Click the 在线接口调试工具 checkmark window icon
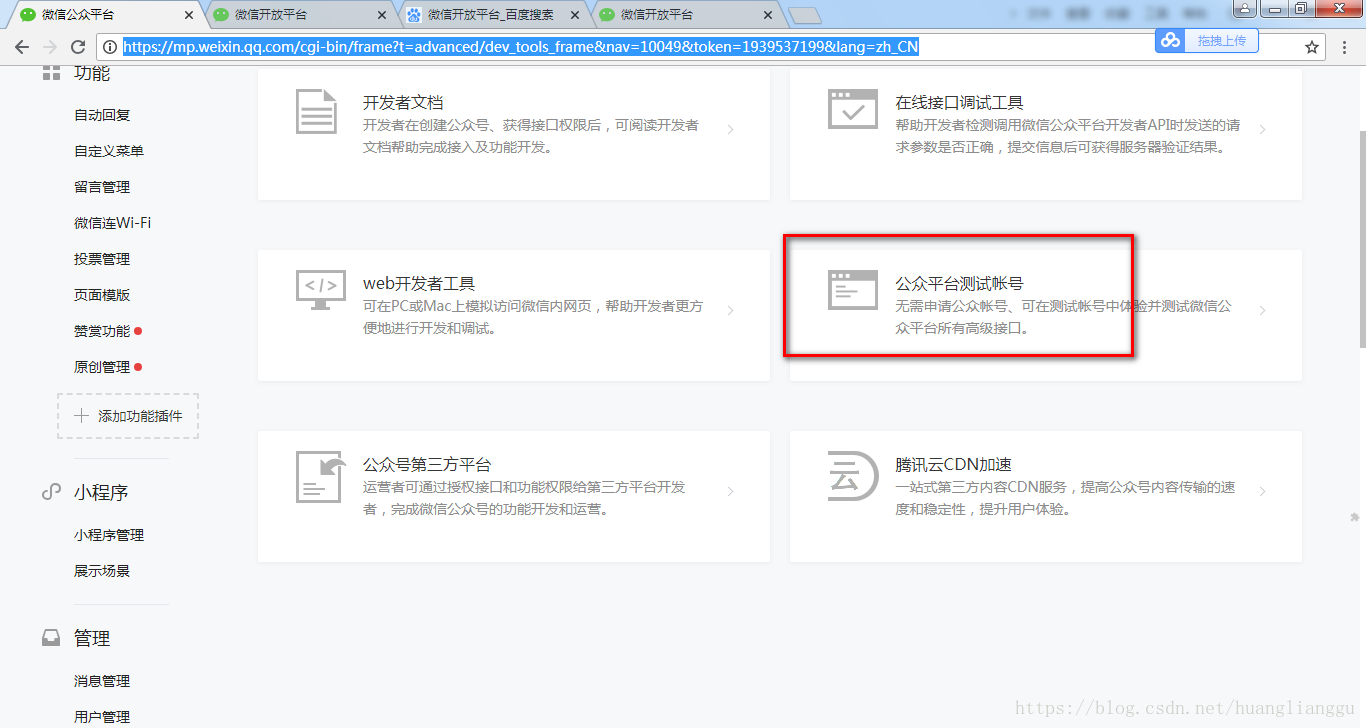1366x728 pixels. [x=853, y=109]
